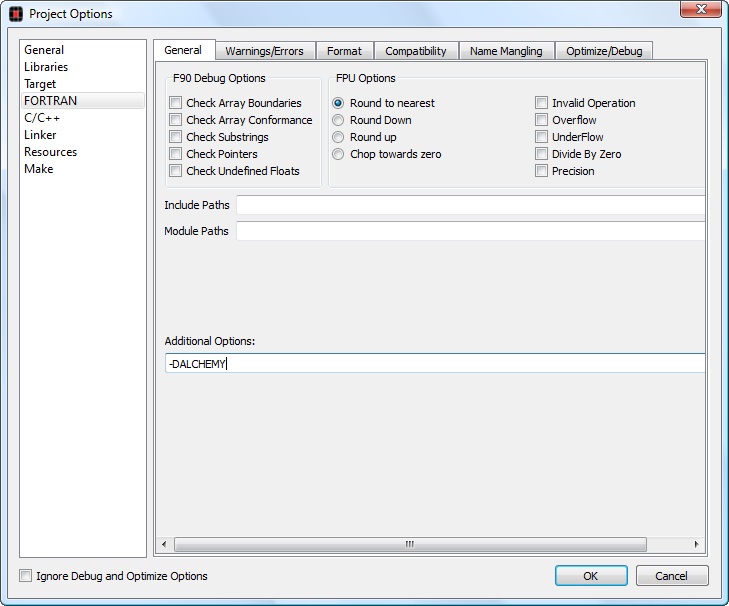Viewport: 729px width, 606px height.
Task: Click the scroll left arrow
Action: click(x=164, y=544)
